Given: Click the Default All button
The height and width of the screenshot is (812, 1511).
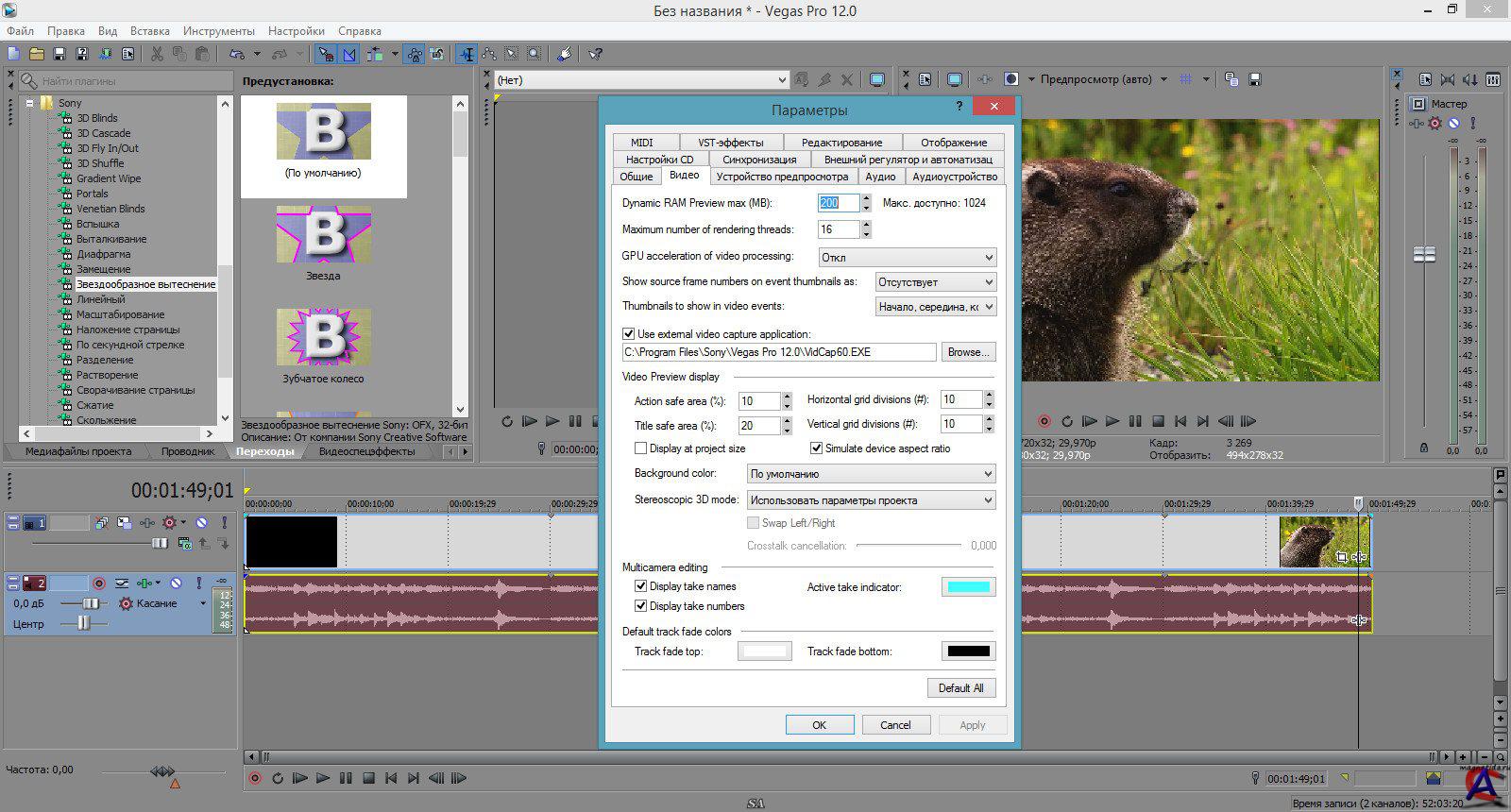Looking at the screenshot, I should [960, 688].
